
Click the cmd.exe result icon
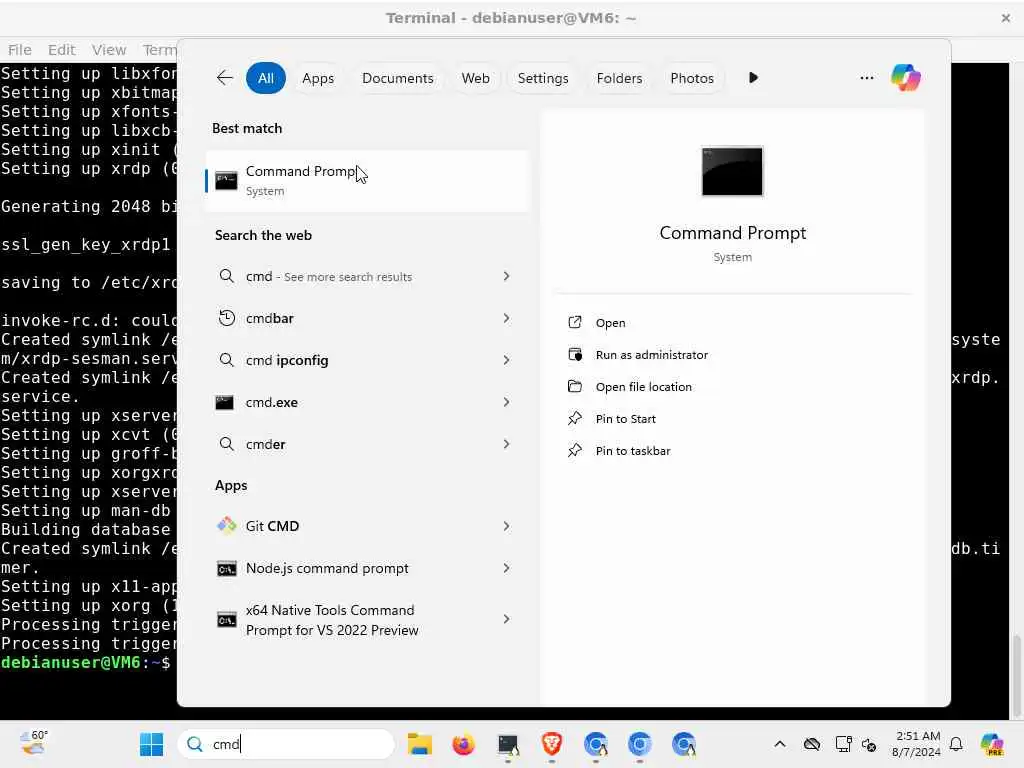pyautogui.click(x=225, y=402)
